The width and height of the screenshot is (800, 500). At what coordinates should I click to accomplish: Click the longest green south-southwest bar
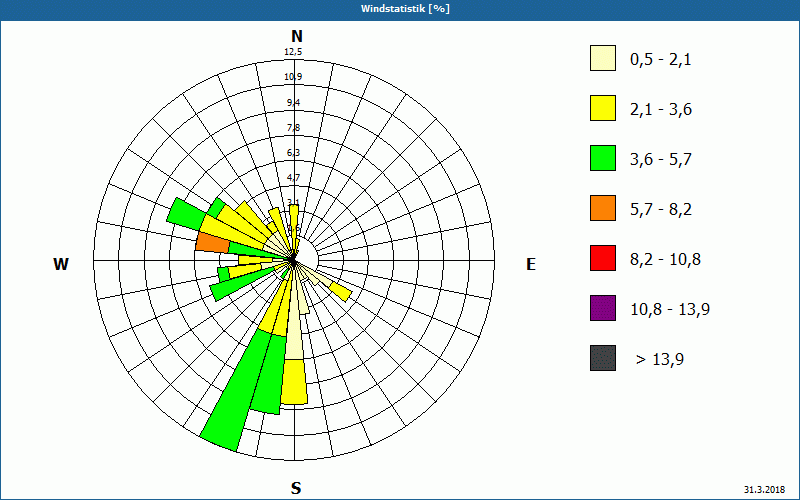237,389
